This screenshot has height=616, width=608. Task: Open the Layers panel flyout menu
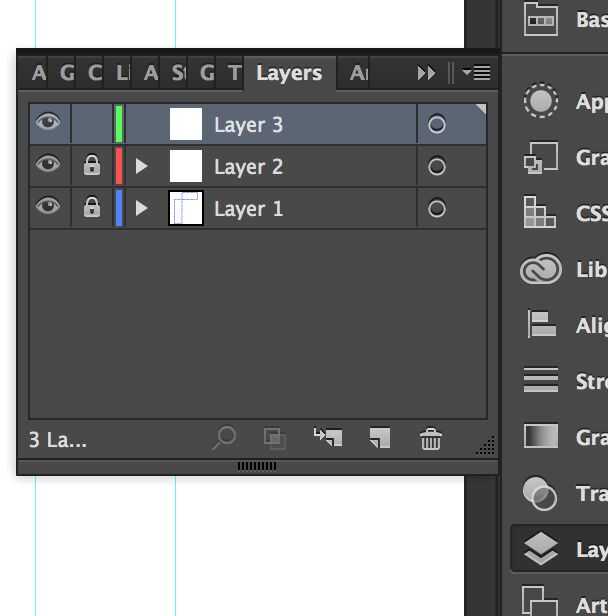(476, 73)
